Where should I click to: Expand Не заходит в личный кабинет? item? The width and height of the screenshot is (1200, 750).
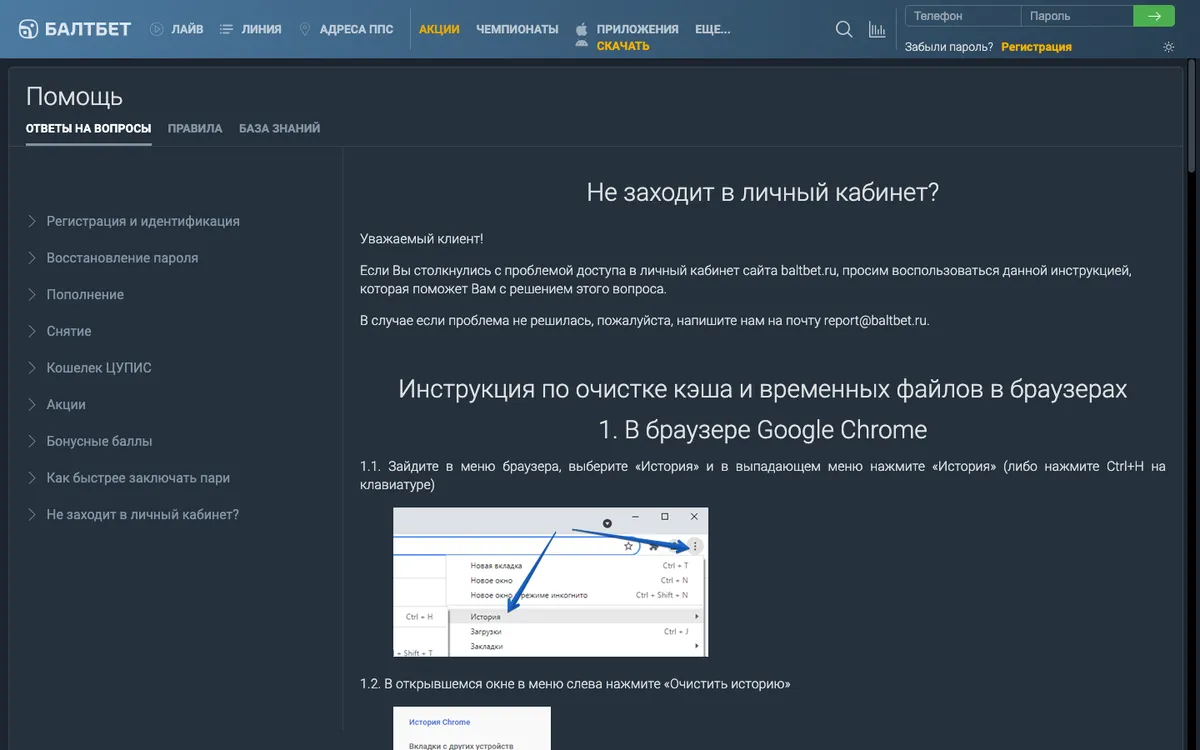pos(142,515)
